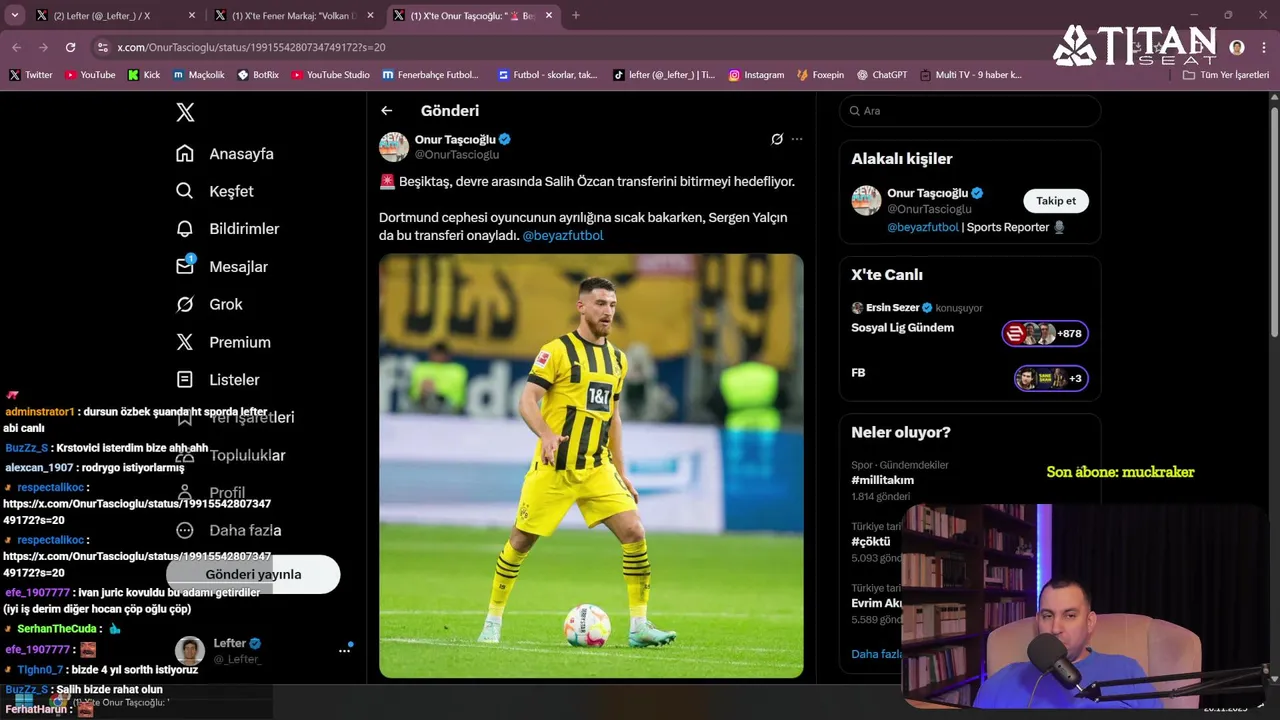Join Sosyal Lig Gündem live space

click(x=902, y=328)
